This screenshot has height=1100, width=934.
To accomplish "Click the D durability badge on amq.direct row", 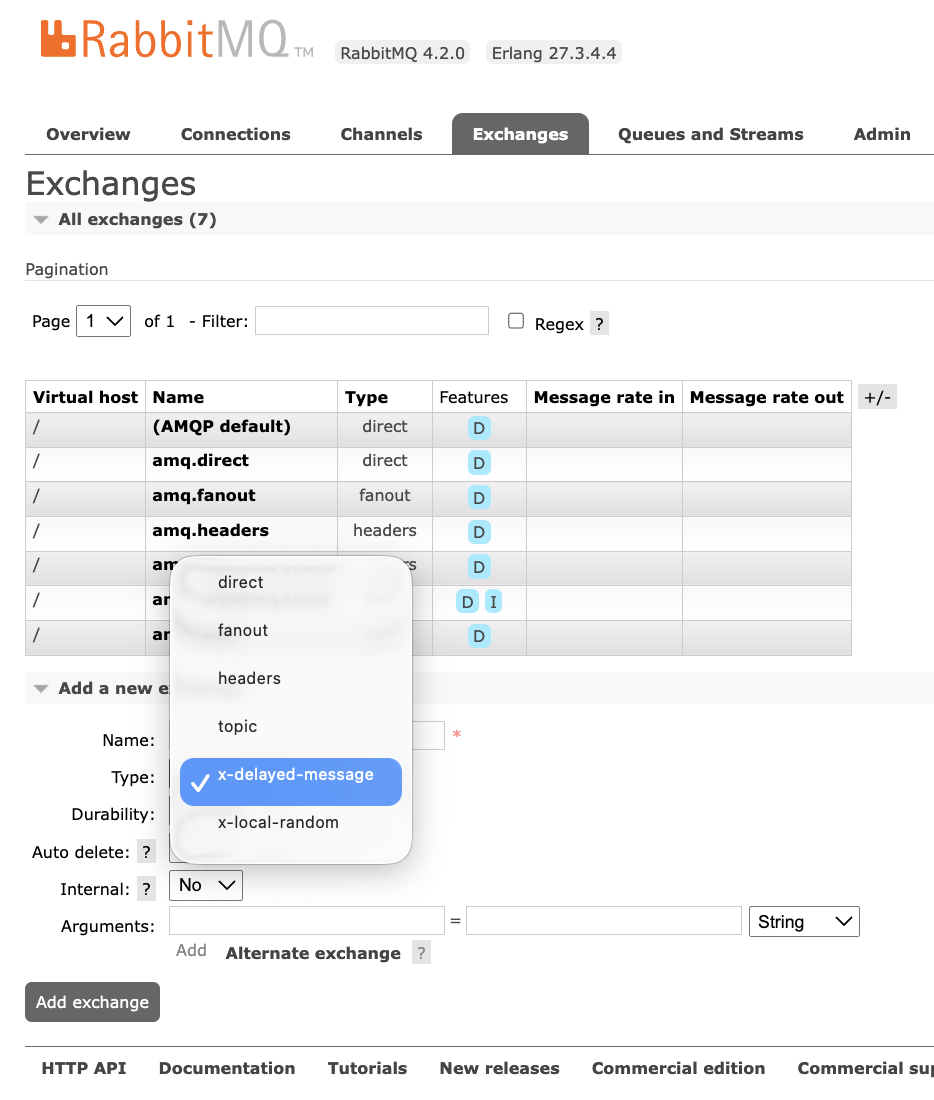I will 477,462.
